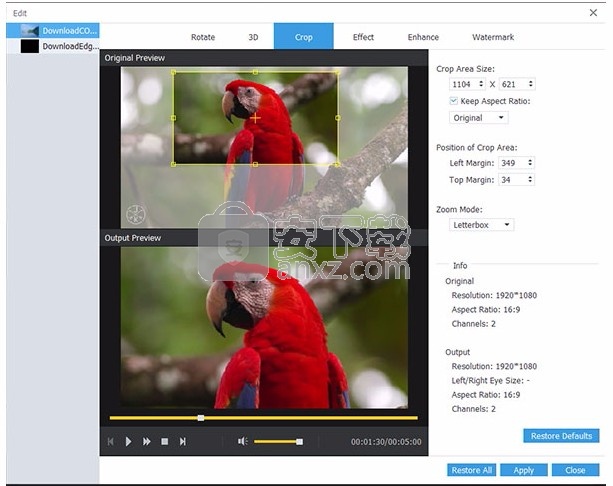Stop the video playback
Viewport: 613px width, 486px height.
click(x=165, y=441)
